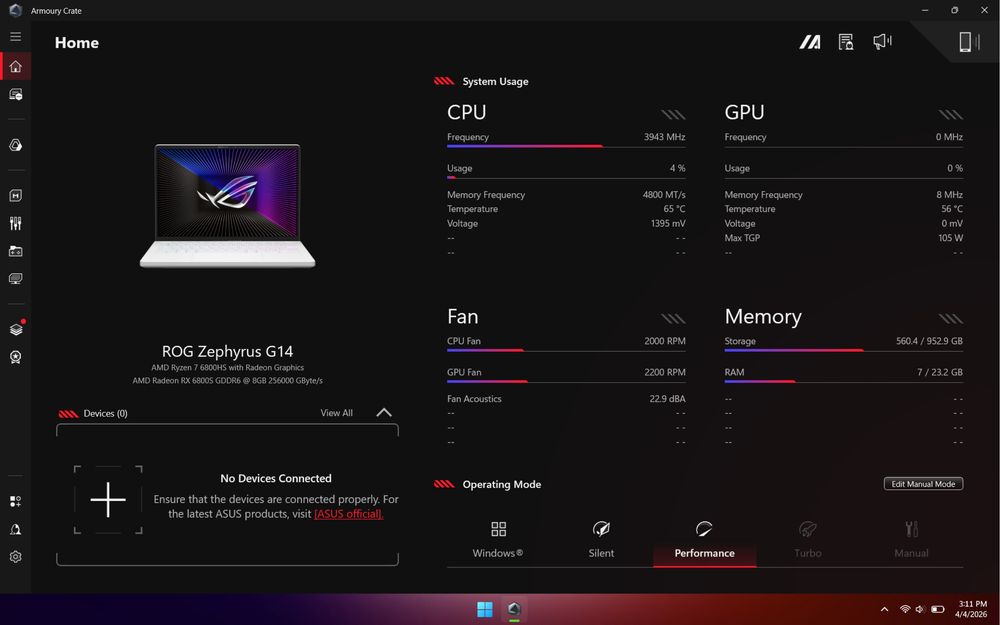
Task: Click the Manual mode tools icon
Action: click(911, 529)
